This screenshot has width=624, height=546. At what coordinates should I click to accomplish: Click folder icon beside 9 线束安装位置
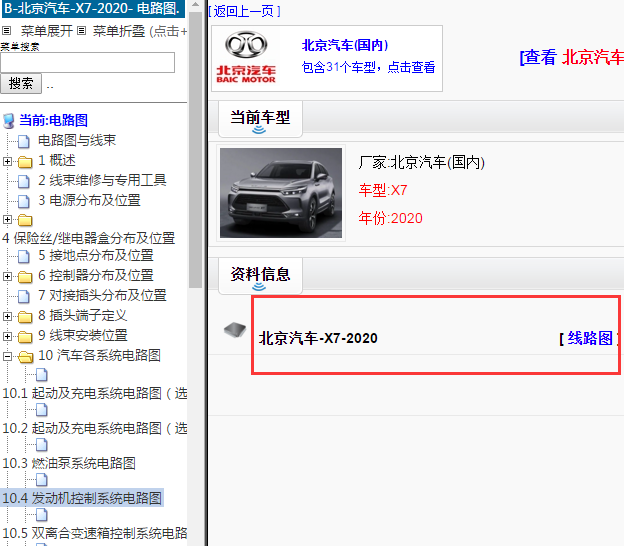click(25, 337)
